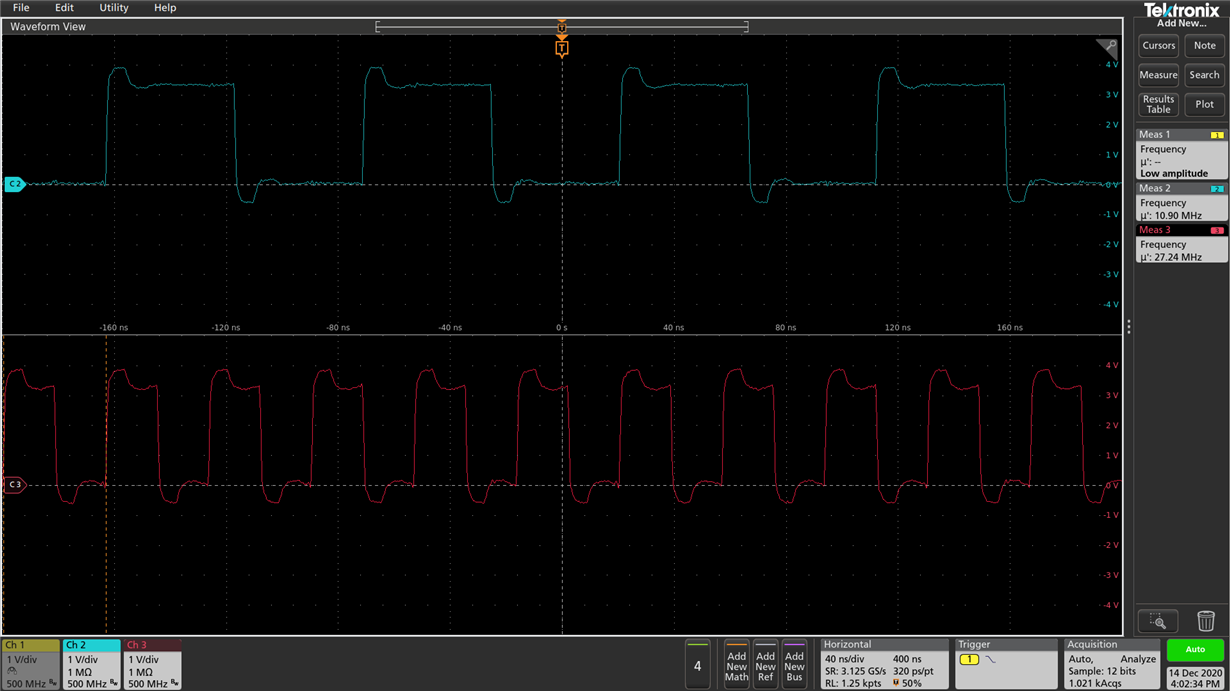Open the Utility menu
Image resolution: width=1230 pixels, height=691 pixels.
(114, 8)
